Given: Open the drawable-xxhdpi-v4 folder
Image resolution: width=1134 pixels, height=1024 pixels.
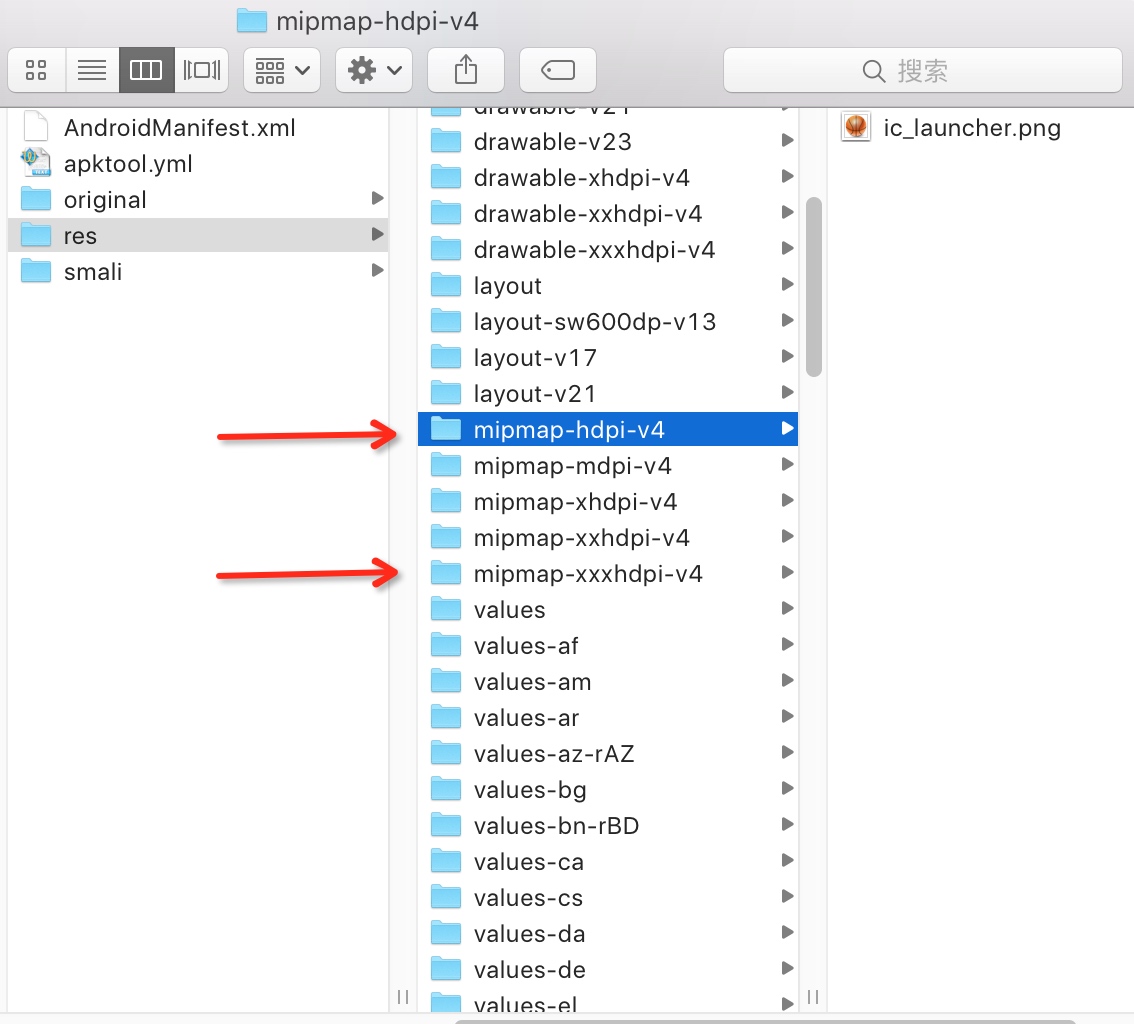Looking at the screenshot, I should click(x=608, y=213).
